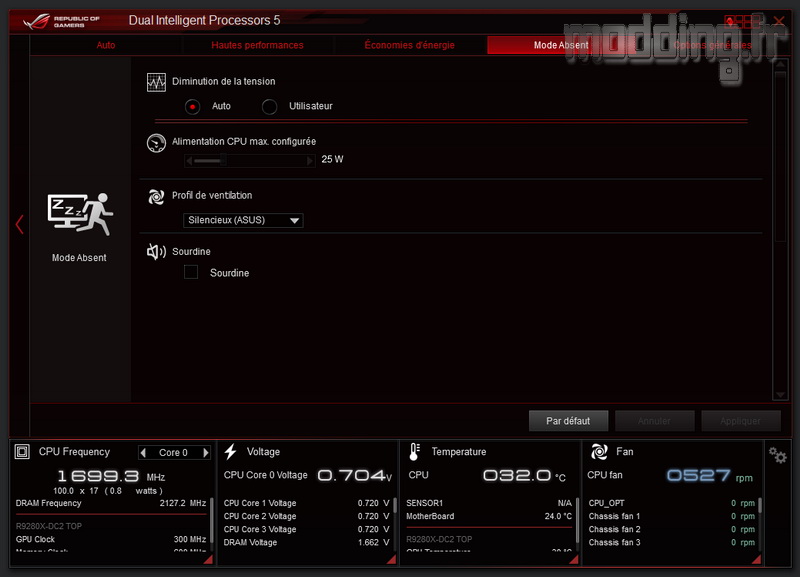
Task: Click the main panel scrollbar down arrow
Action: click(x=780, y=395)
